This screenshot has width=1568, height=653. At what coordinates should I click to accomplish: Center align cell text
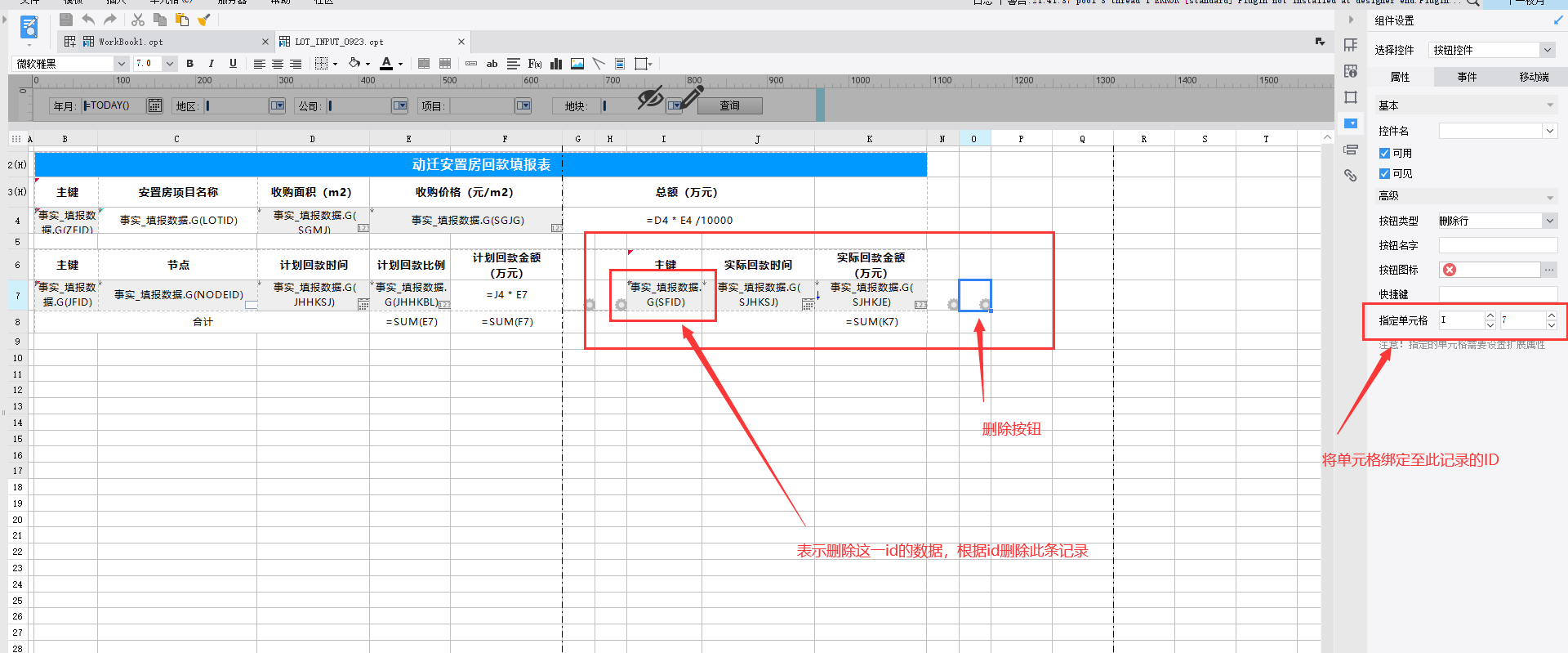point(278,64)
